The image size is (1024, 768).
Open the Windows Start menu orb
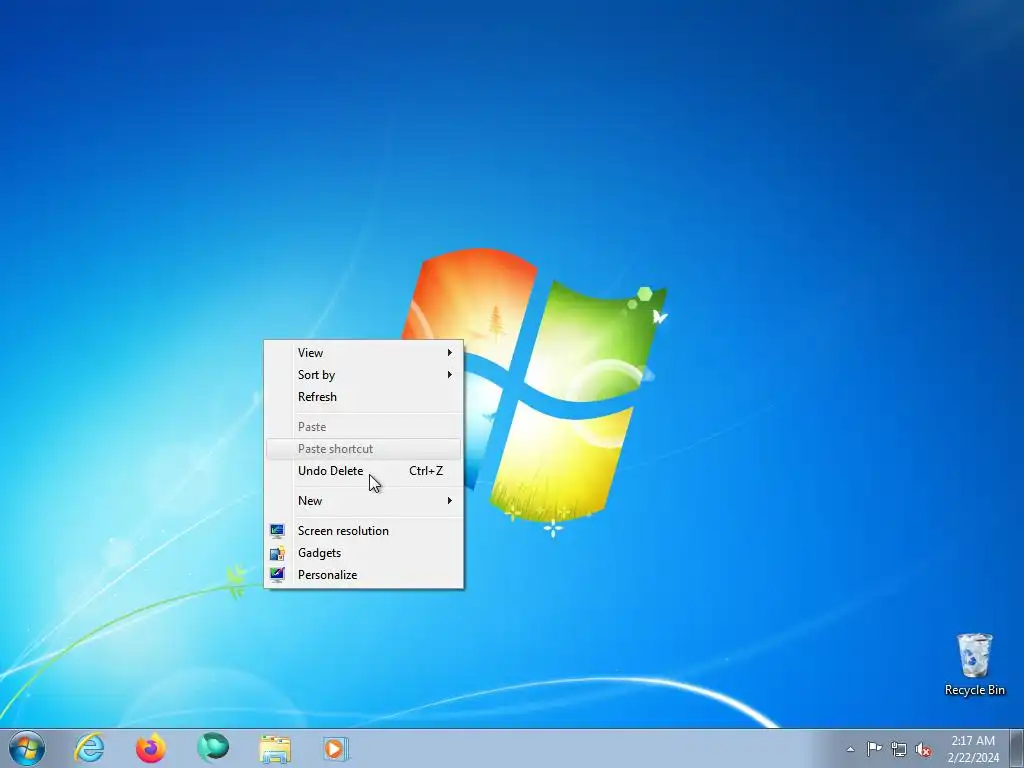[x=27, y=748]
